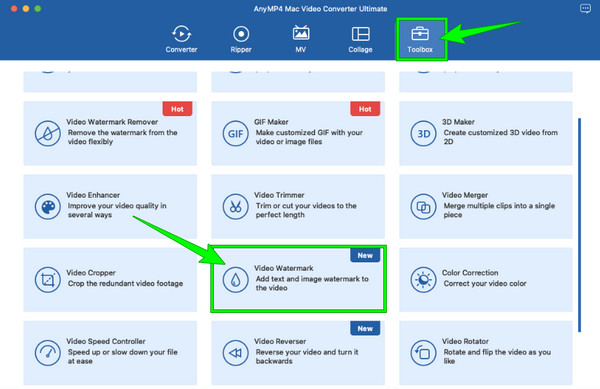
Task: Click "Trim or cut your videos" description
Action: [306, 210]
